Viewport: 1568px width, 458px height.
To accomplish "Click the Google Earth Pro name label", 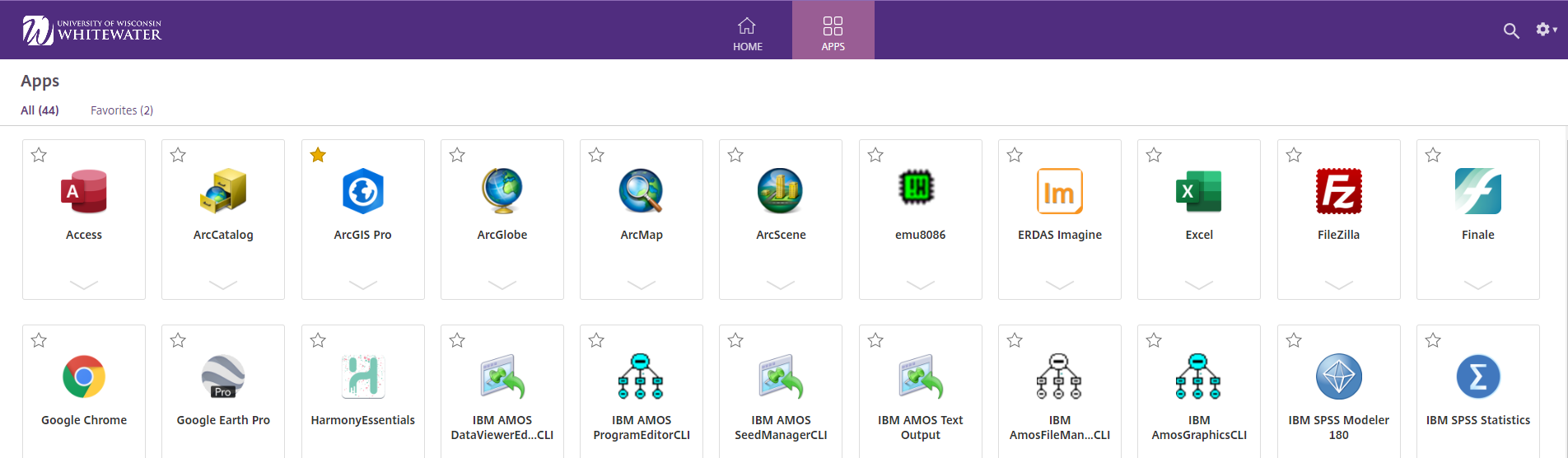I will [x=223, y=420].
